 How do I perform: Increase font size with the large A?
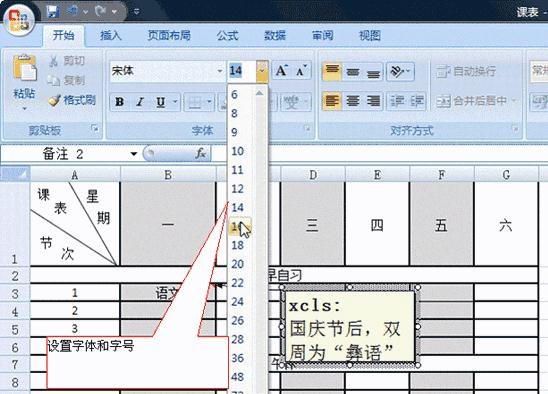pyautogui.click(x=282, y=71)
